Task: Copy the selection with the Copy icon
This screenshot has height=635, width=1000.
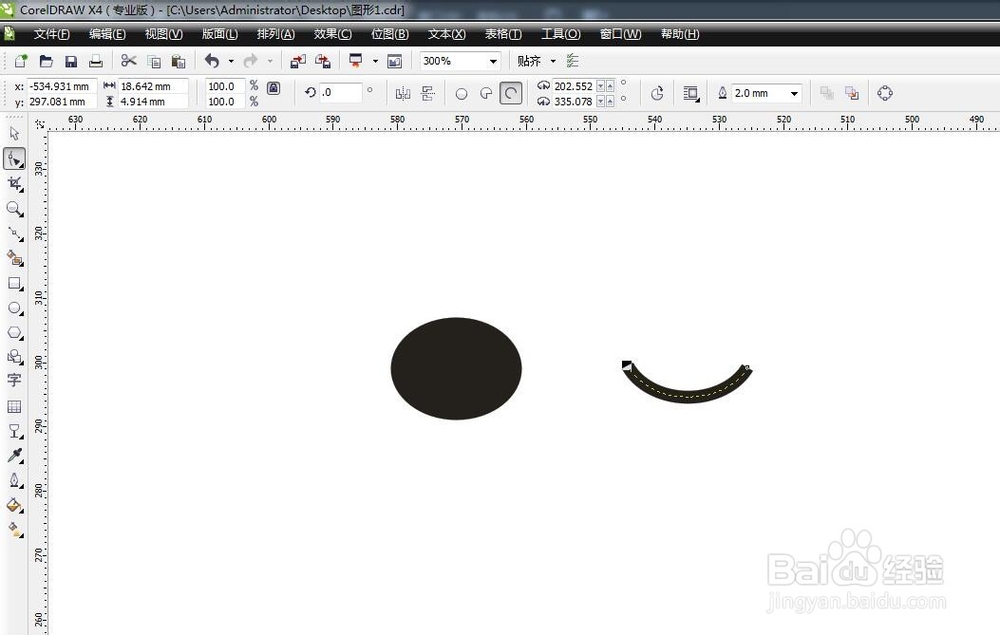Action: (x=154, y=61)
